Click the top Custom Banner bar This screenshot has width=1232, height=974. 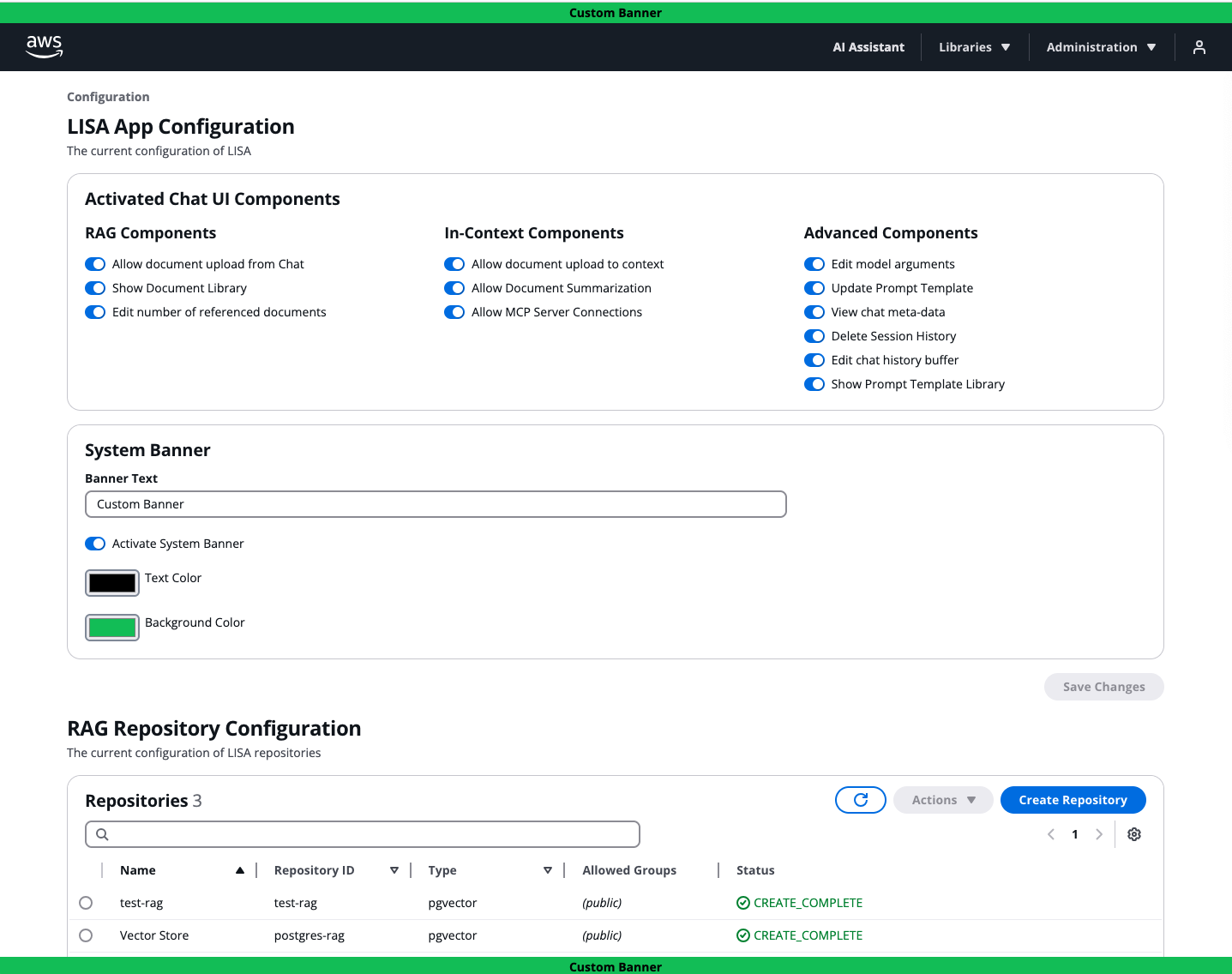pos(616,13)
